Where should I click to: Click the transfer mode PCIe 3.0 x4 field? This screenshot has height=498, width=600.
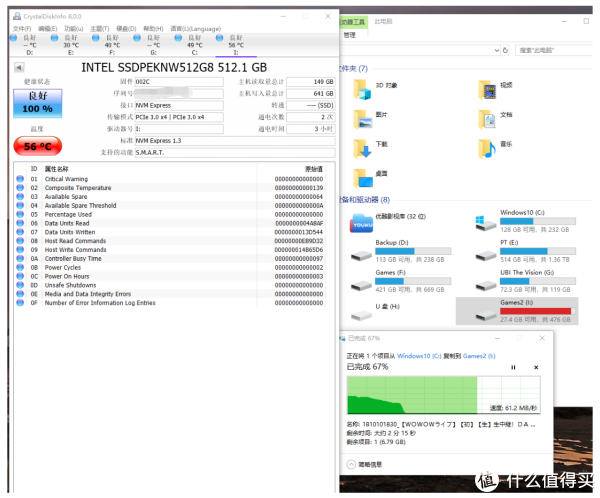click(179, 118)
